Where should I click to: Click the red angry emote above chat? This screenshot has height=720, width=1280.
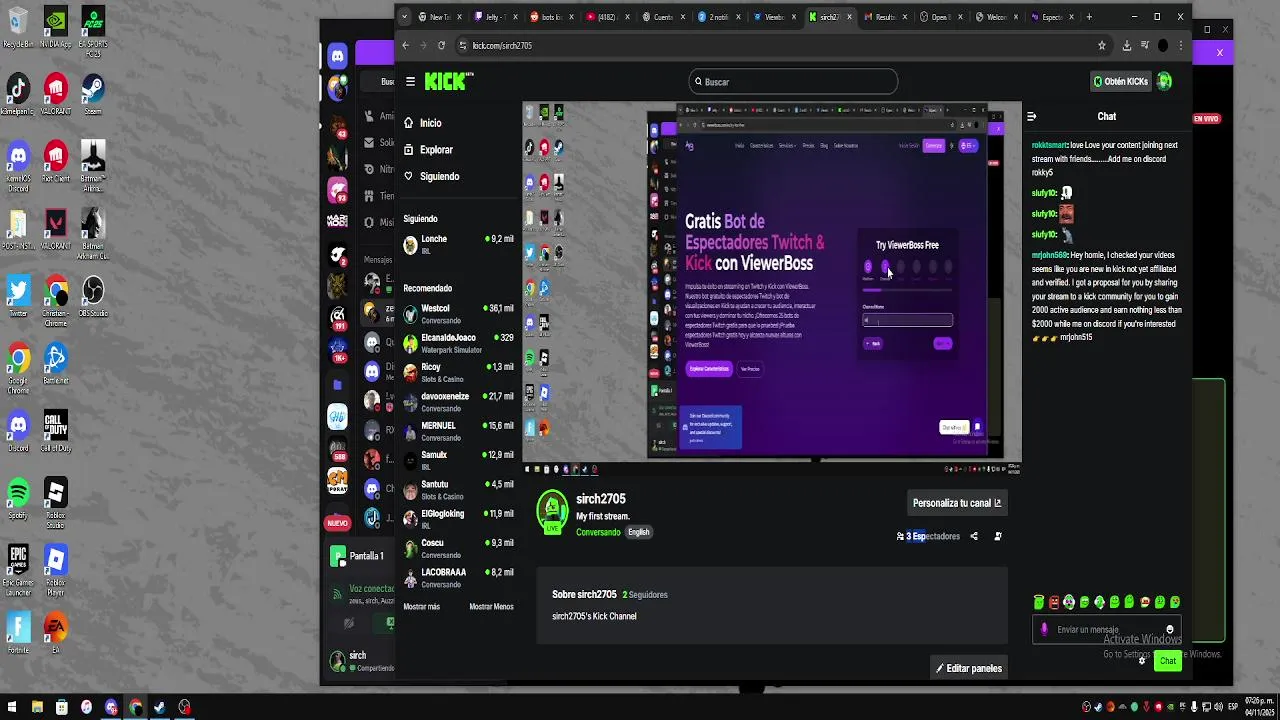coord(1054,602)
